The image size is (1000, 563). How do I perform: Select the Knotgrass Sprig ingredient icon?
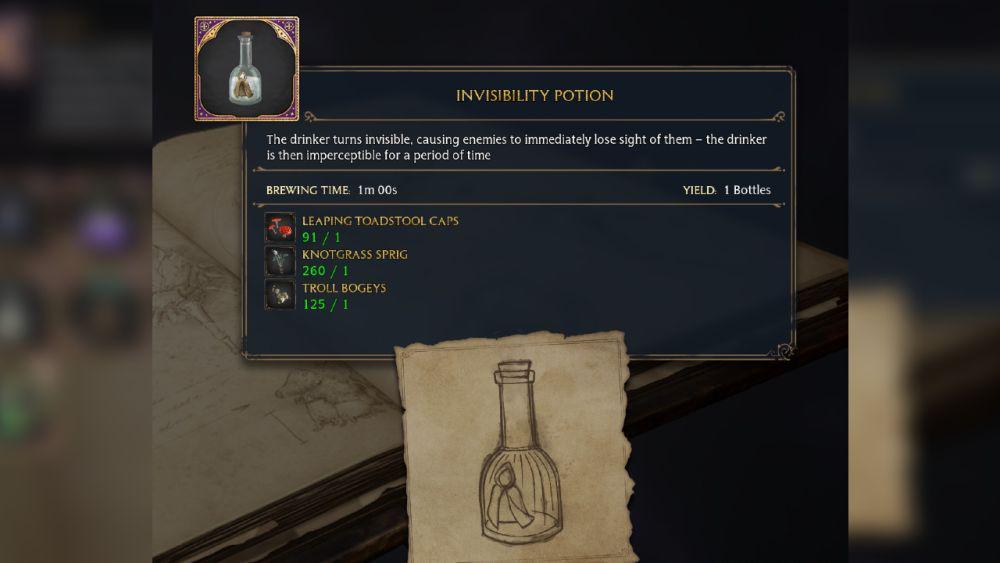point(280,261)
